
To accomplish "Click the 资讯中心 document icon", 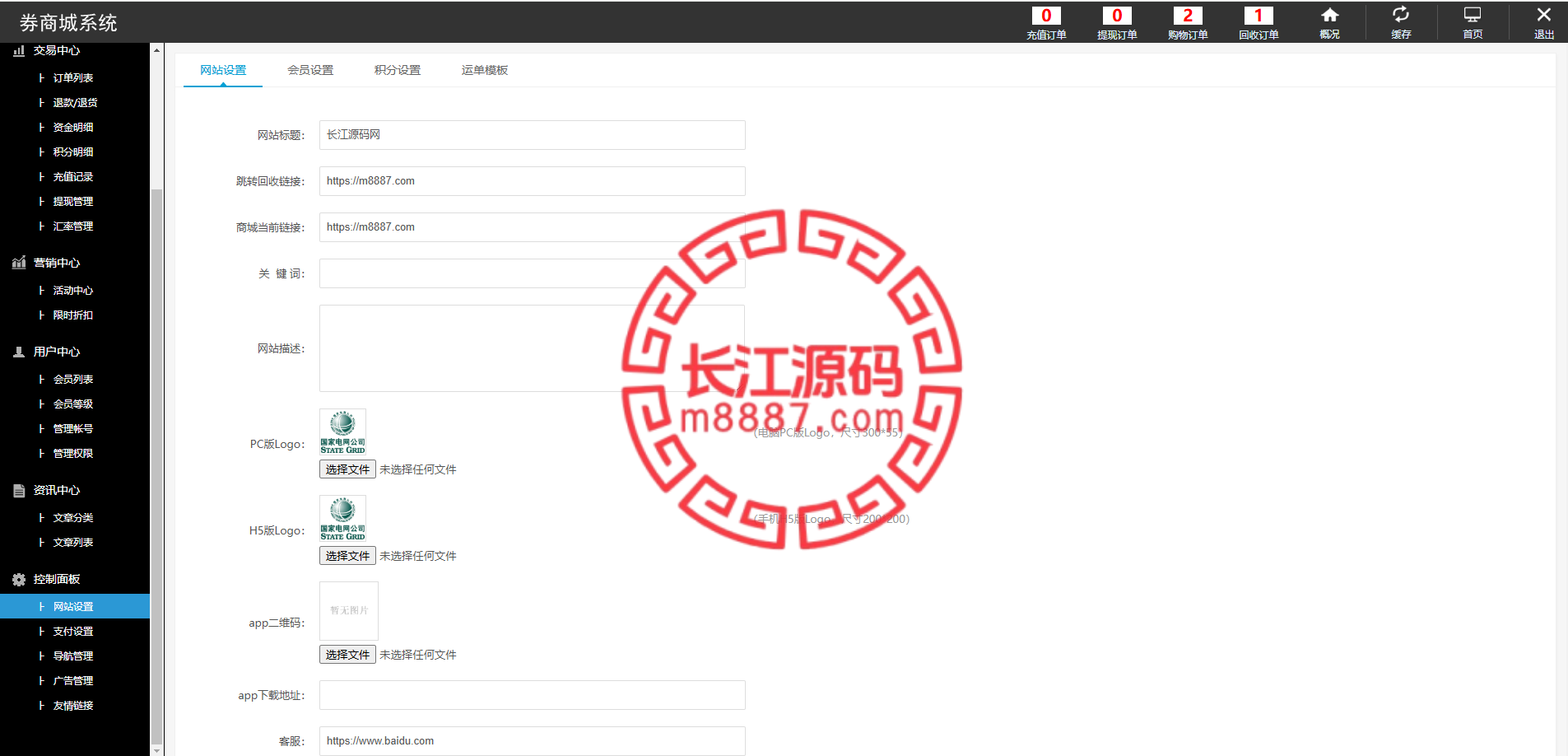I will point(19,490).
